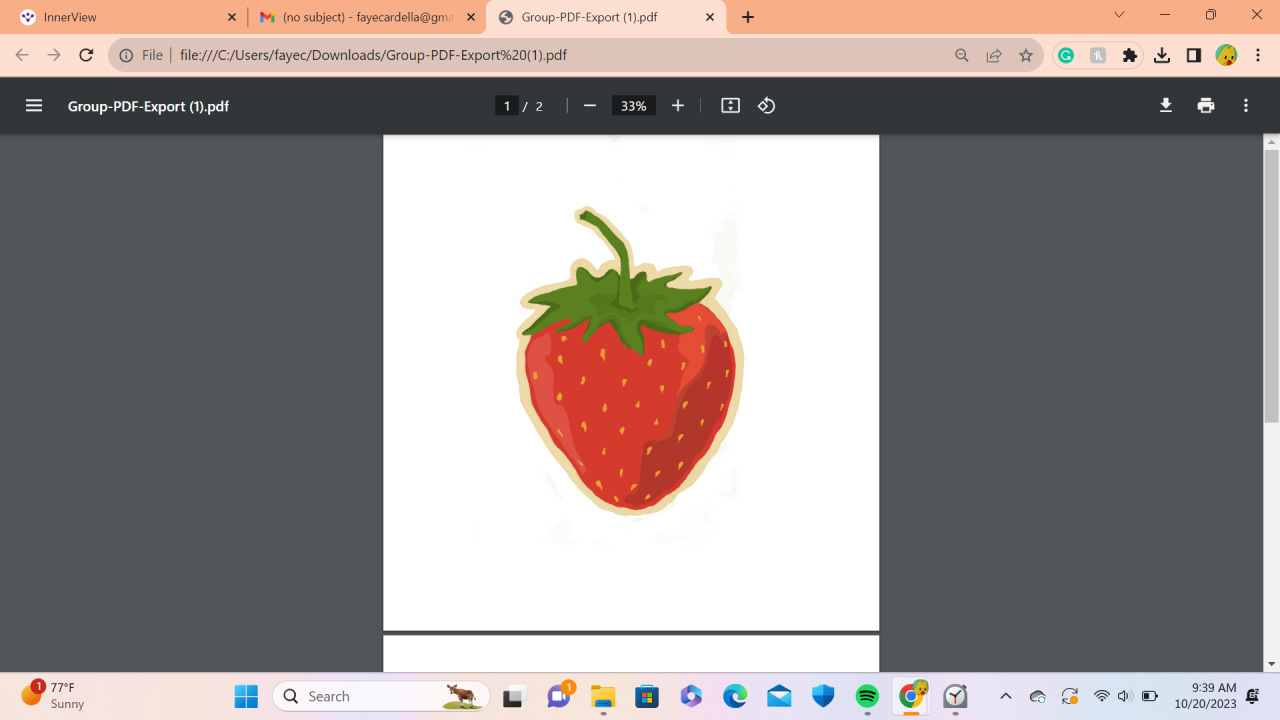Open Chrome downloads tray
The image size is (1280, 720).
coord(1162,56)
